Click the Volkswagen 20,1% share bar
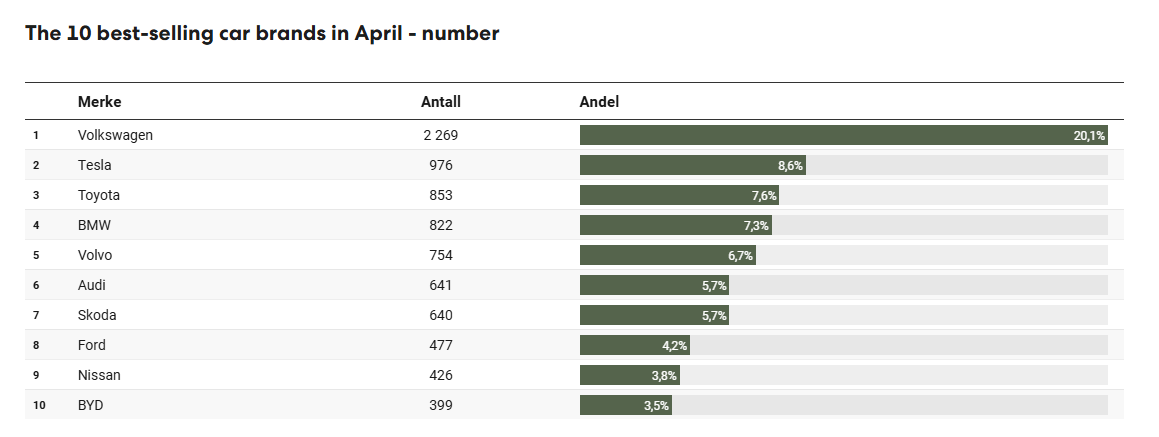This screenshot has width=1159, height=437. [843, 135]
